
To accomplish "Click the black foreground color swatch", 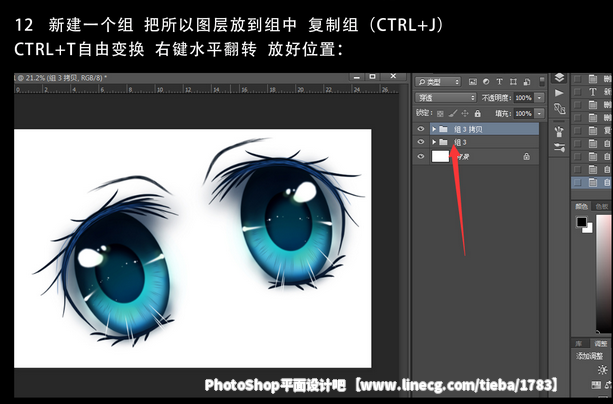I will [581, 222].
